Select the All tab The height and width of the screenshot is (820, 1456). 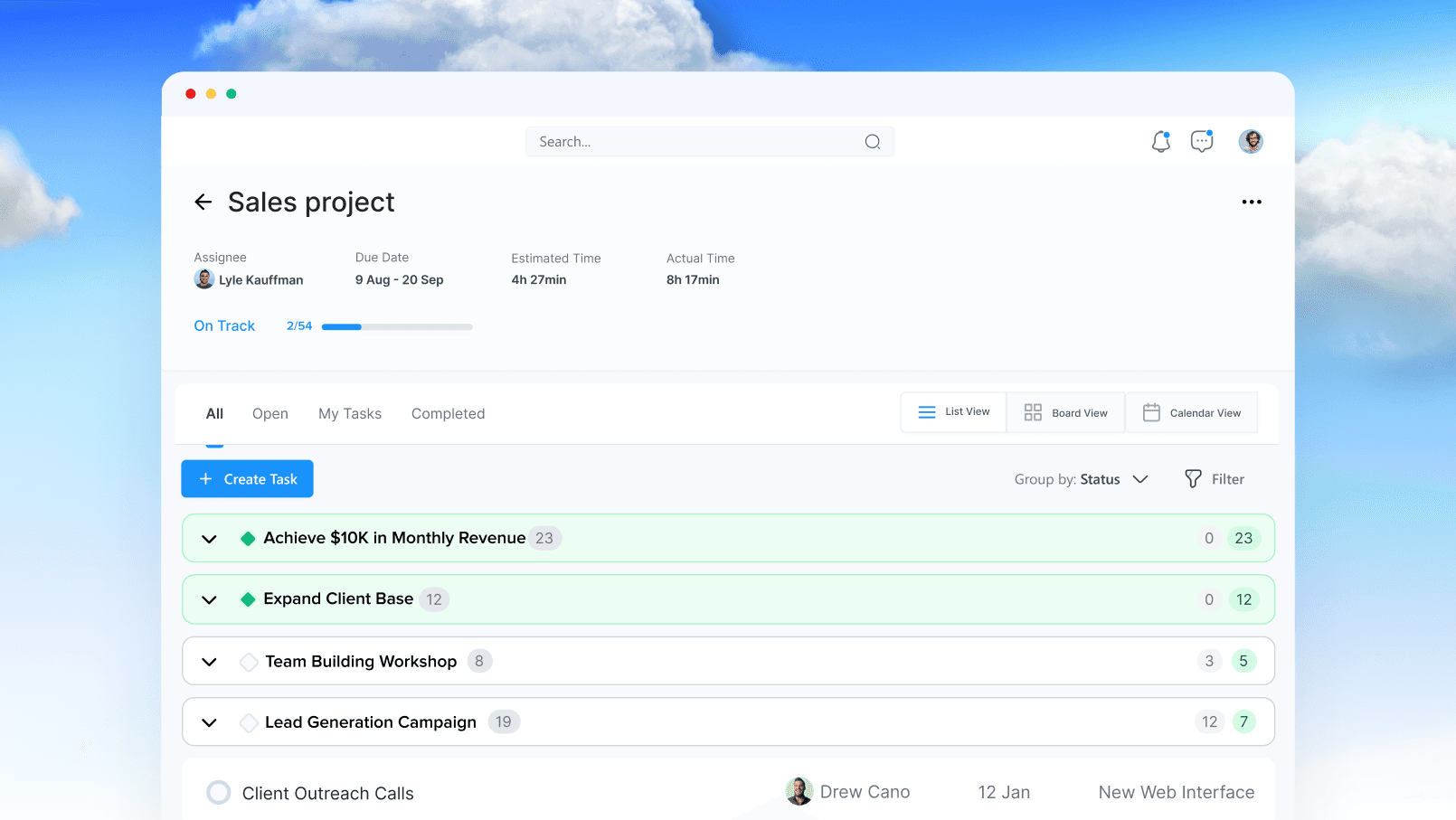tap(214, 413)
